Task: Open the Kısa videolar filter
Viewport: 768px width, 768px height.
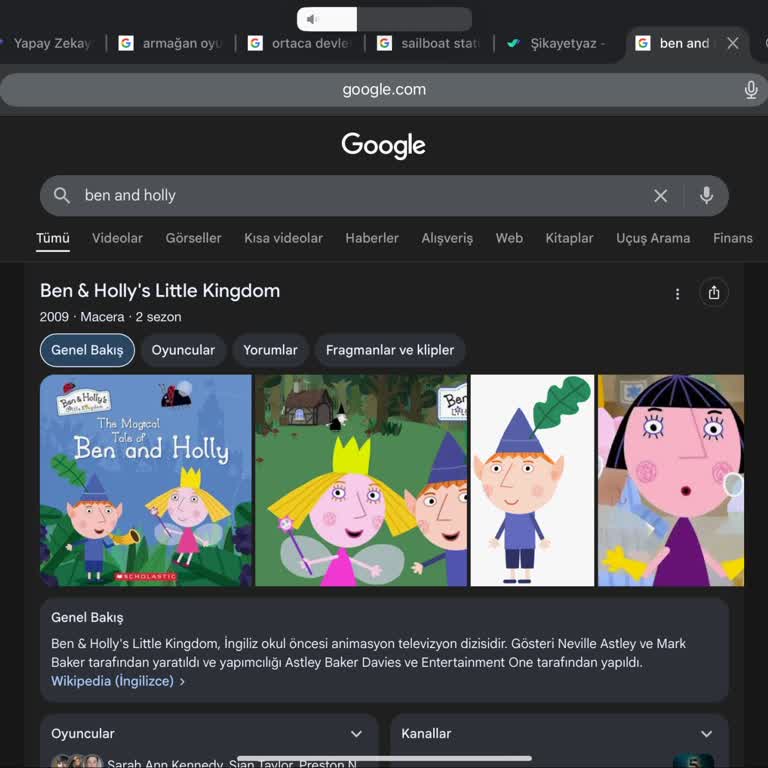Action: tap(284, 239)
